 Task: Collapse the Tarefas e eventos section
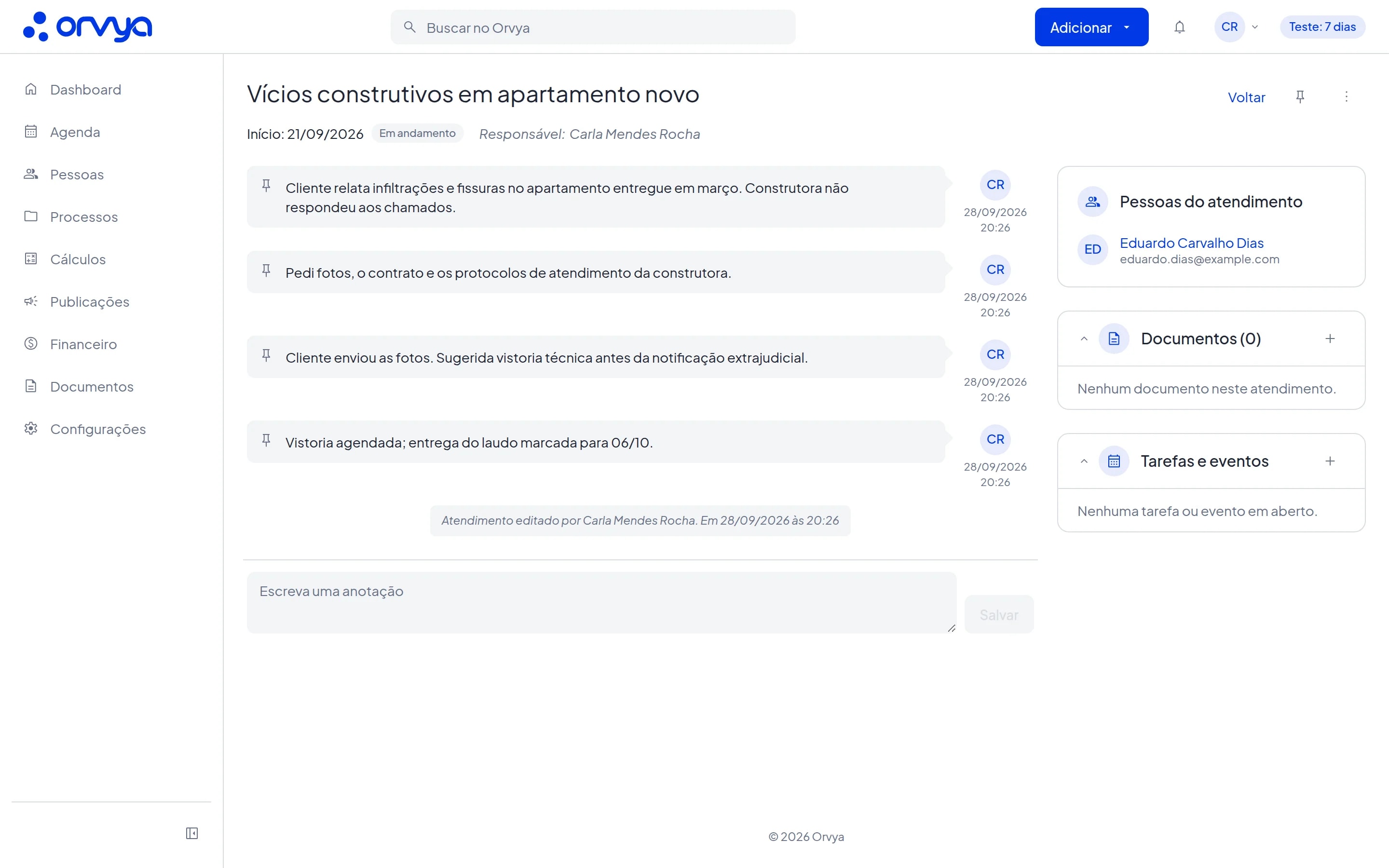pyautogui.click(x=1084, y=461)
